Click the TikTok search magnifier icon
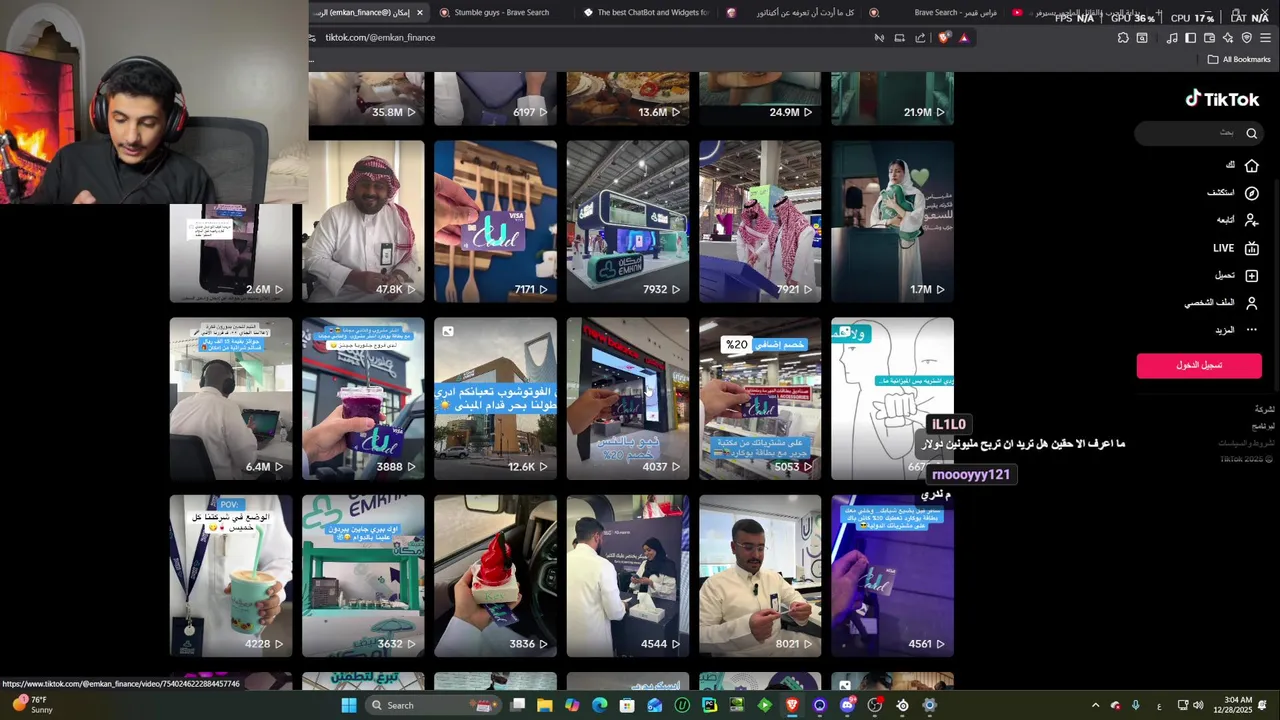The width and height of the screenshot is (1280, 720). point(1251,133)
